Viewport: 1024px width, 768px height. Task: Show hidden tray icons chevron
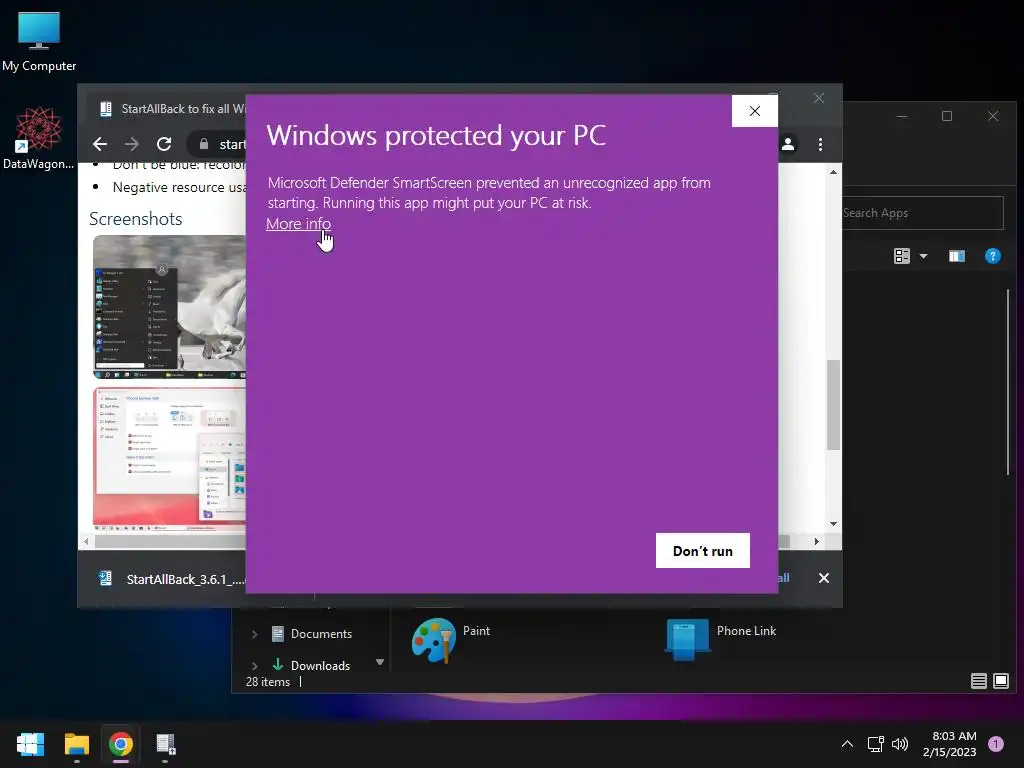[x=847, y=744]
